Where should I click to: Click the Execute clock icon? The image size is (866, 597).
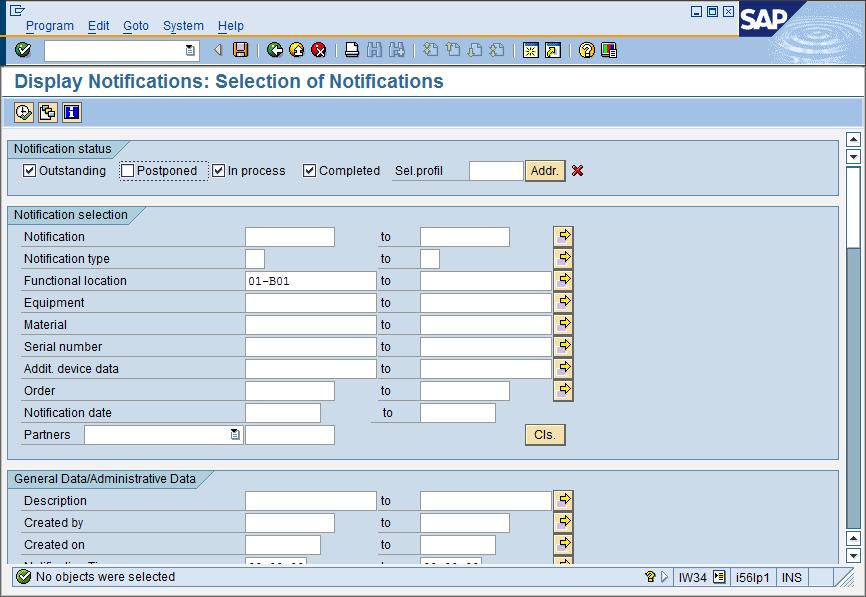tap(23, 113)
